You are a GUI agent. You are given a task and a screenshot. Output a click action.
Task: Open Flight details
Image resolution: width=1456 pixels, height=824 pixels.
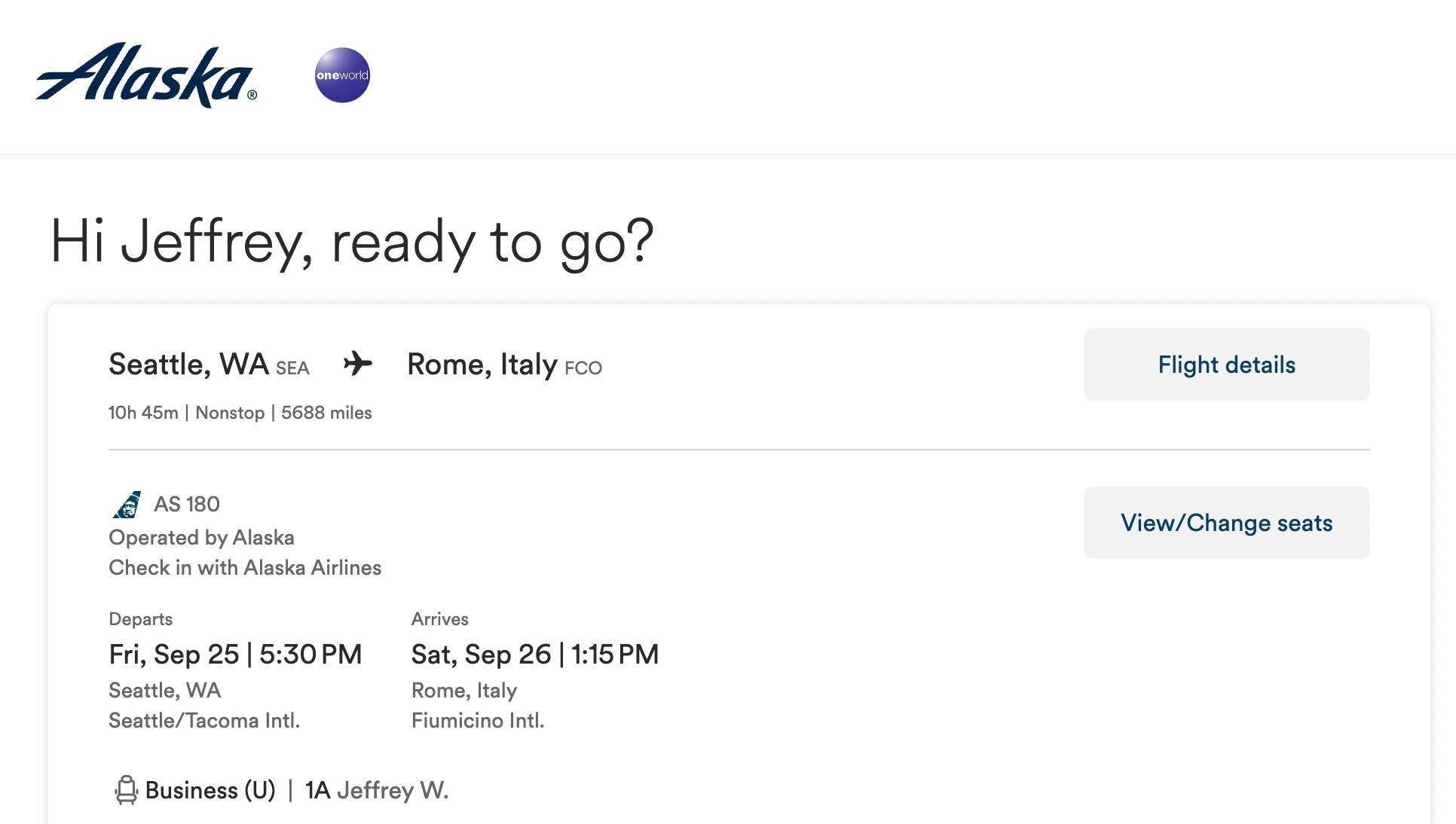1226,365
